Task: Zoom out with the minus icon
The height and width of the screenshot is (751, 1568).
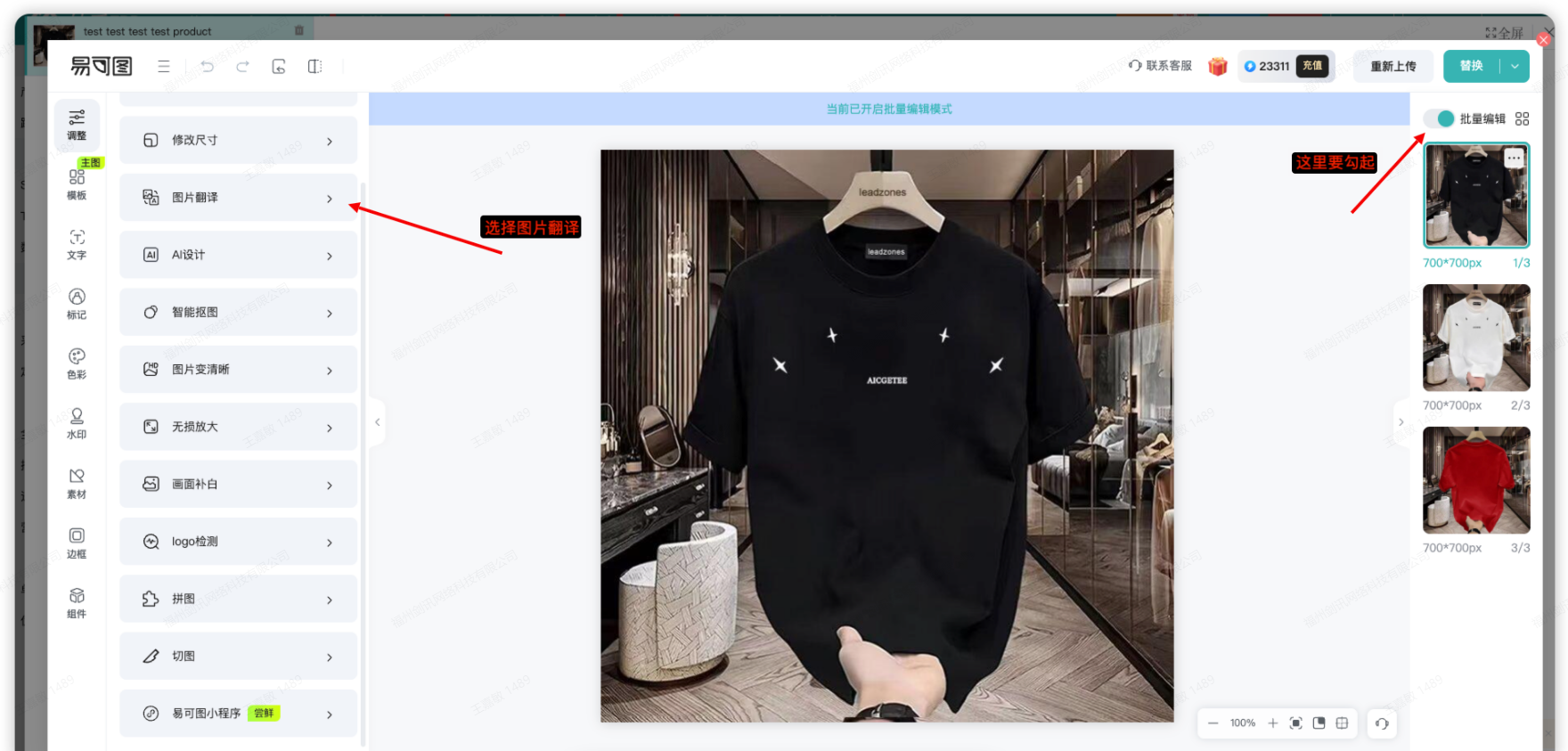Action: tap(1213, 723)
